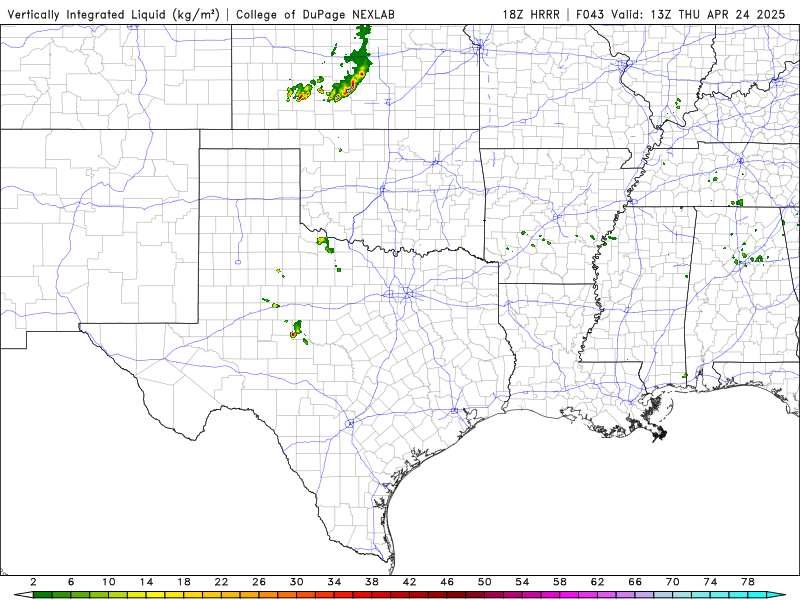
Task: Click the legend value 14
Action: click(146, 582)
